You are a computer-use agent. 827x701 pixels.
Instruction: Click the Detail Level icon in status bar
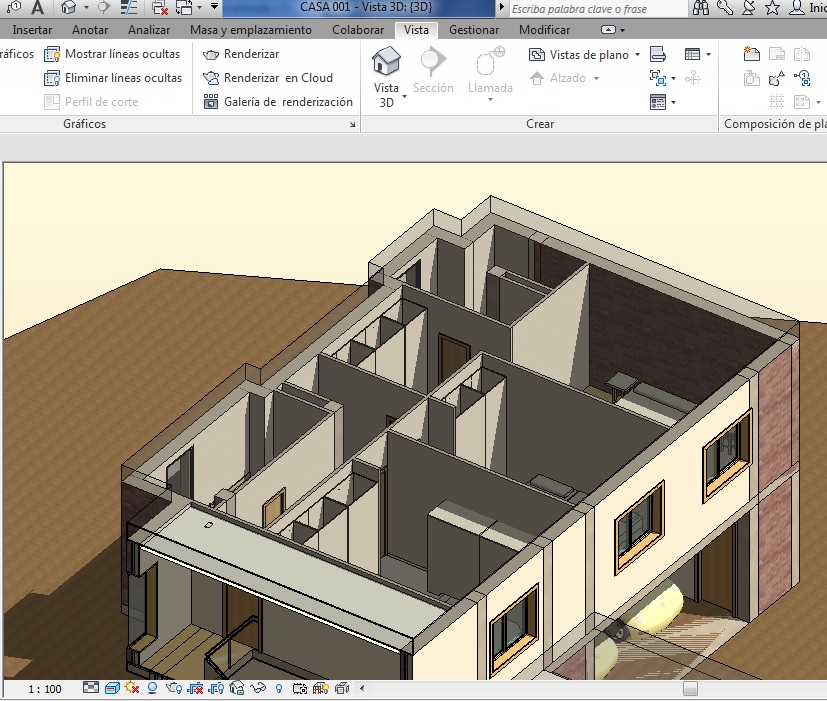tap(91, 689)
